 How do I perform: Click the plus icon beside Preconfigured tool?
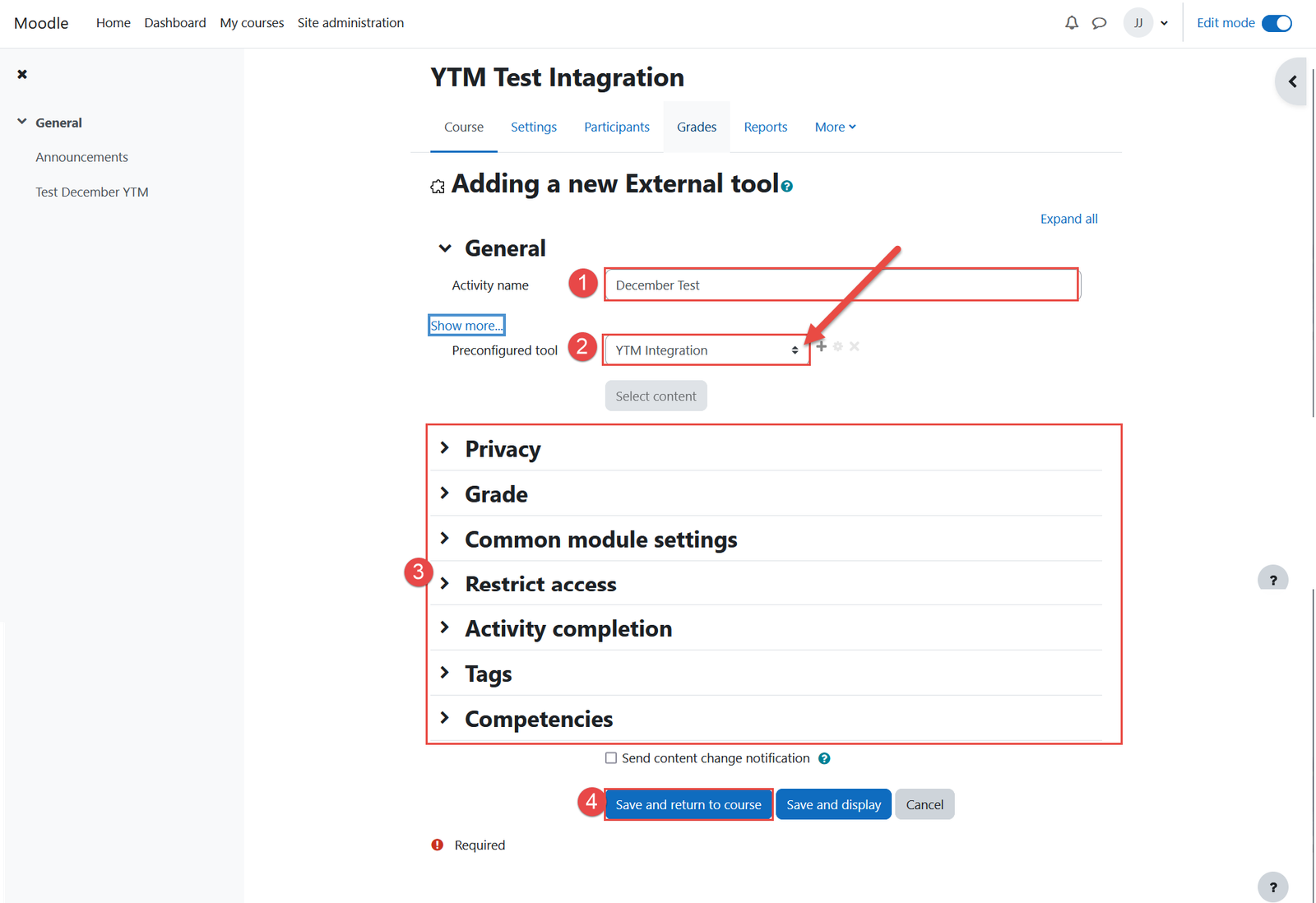(x=821, y=346)
